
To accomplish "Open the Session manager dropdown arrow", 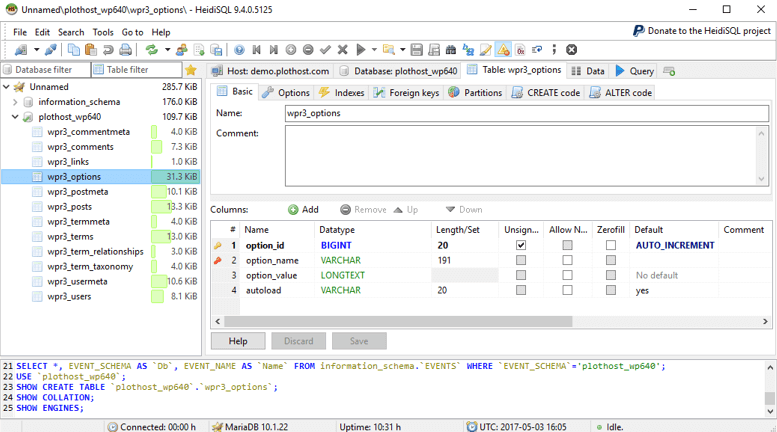I will point(36,50).
